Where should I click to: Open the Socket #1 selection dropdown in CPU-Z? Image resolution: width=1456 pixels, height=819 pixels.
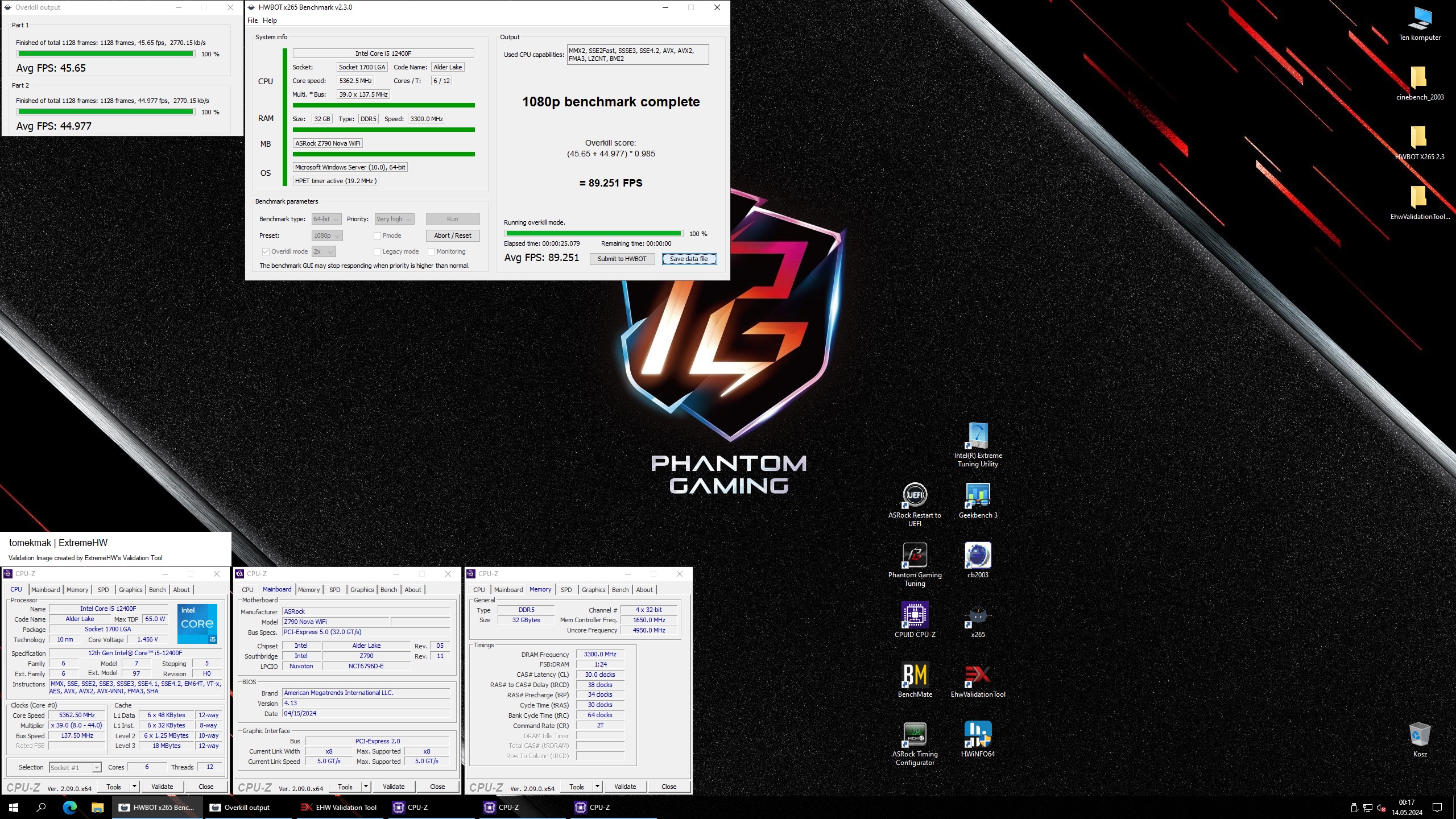75,767
